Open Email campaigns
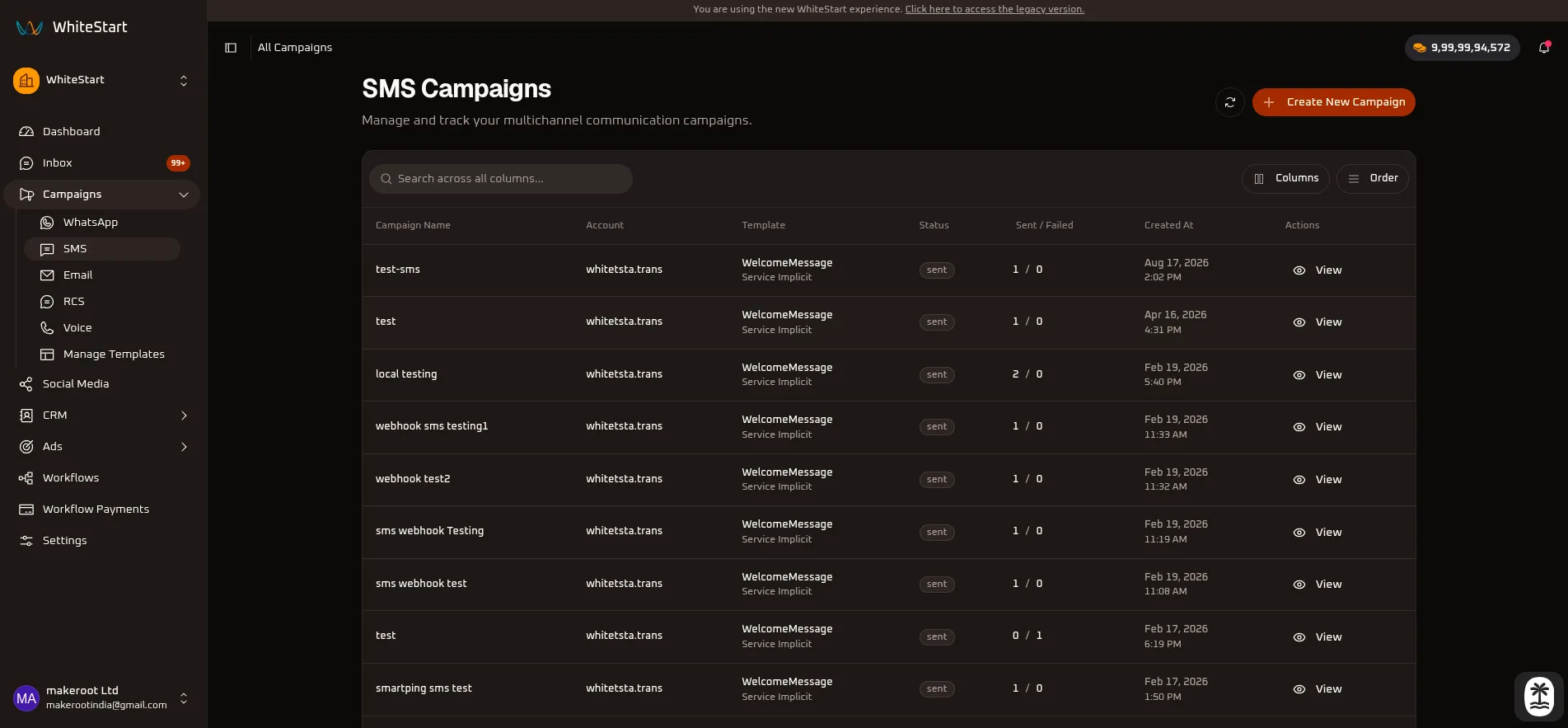The height and width of the screenshot is (728, 1568). [x=102, y=275]
